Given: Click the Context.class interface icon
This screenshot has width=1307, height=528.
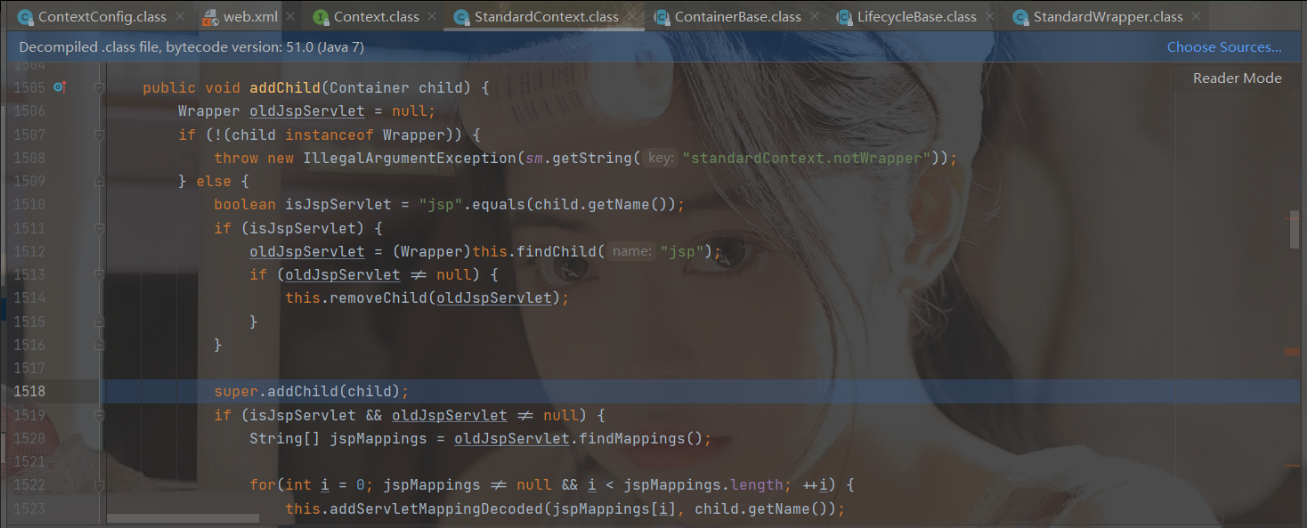Looking at the screenshot, I should coord(320,17).
